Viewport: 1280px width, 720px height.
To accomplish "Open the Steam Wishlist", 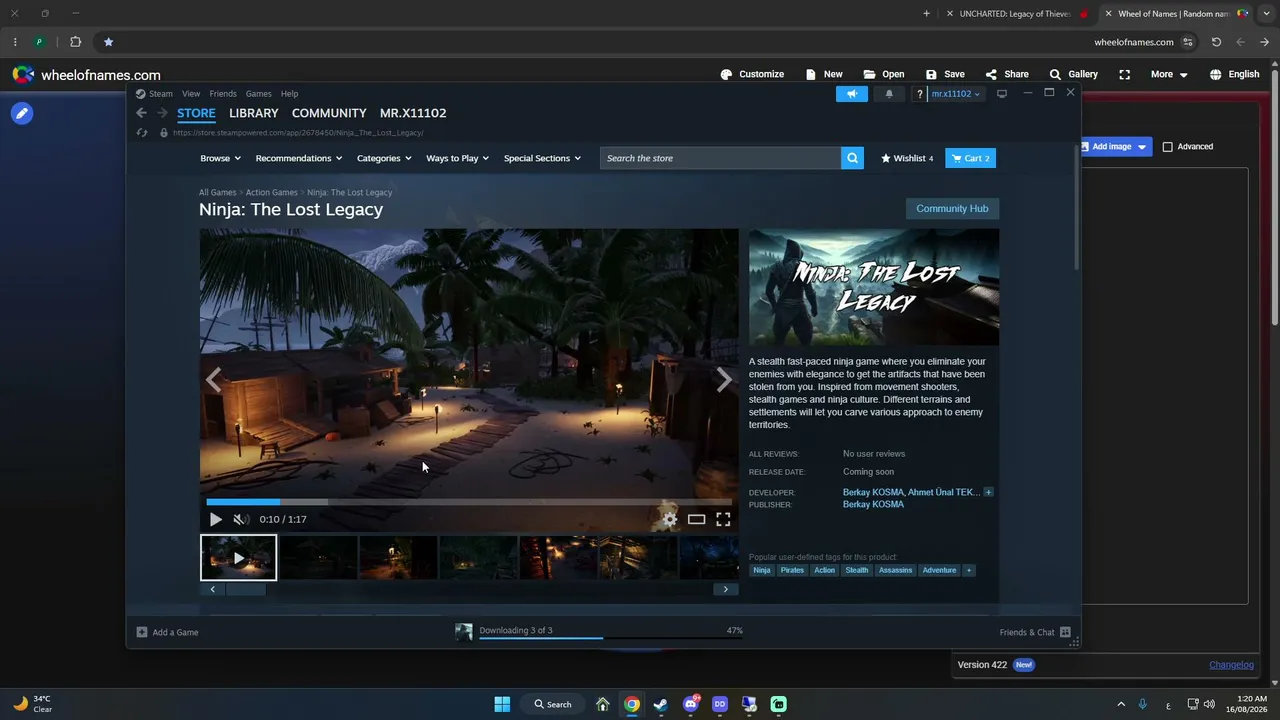I will (x=907, y=158).
